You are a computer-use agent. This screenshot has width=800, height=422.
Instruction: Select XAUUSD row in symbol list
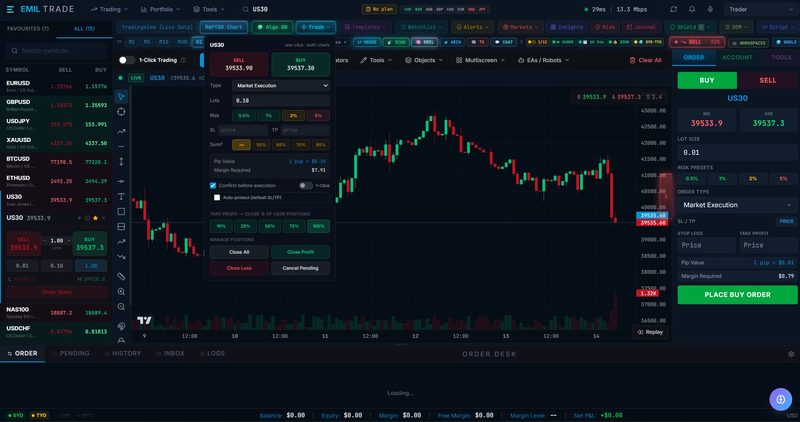(56, 143)
